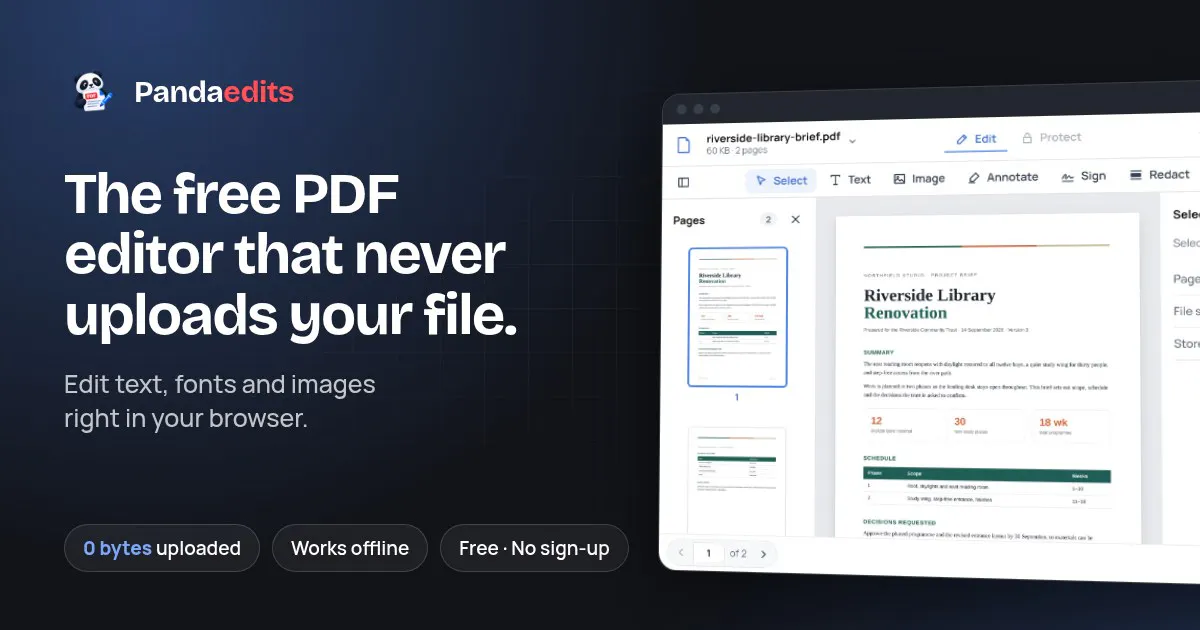Select the second page thumbnail
Screen dimensions: 1200x630
738,480
